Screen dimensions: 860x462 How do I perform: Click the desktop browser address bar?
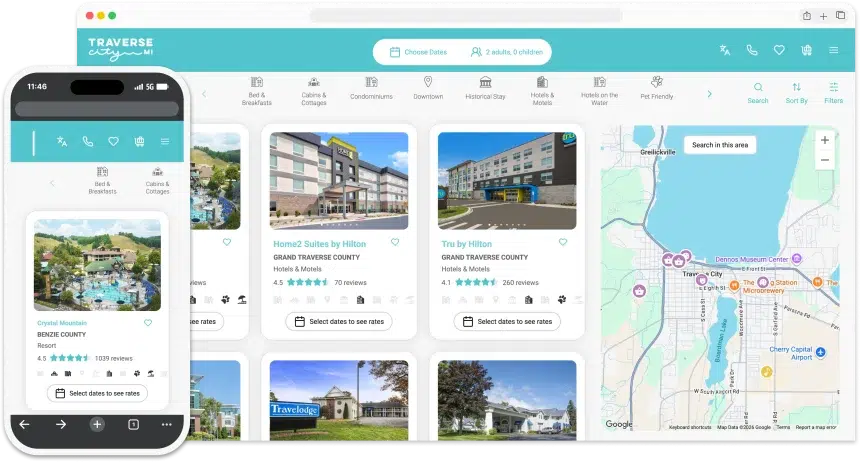point(466,15)
